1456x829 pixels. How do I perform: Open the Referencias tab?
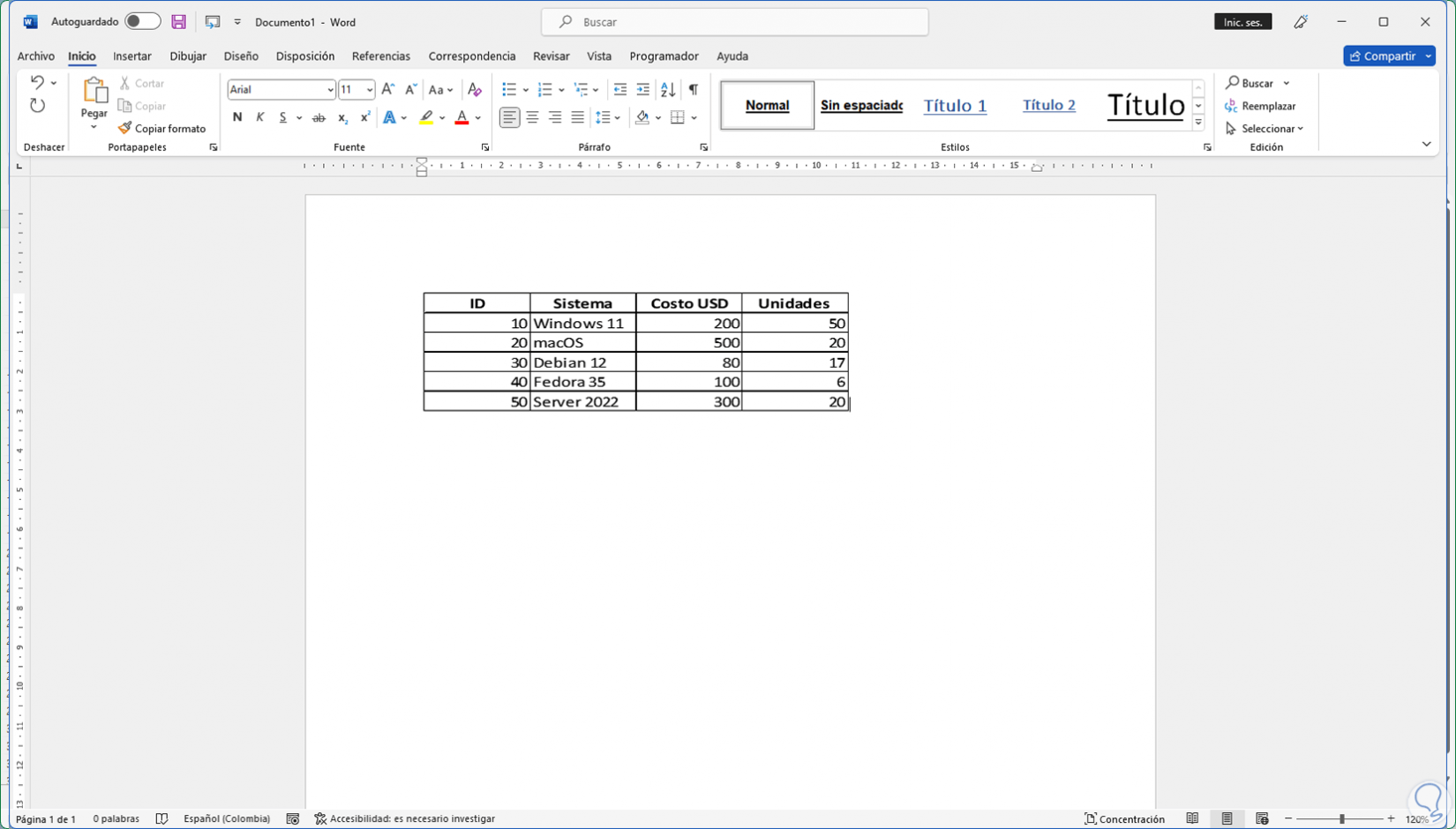coord(381,56)
